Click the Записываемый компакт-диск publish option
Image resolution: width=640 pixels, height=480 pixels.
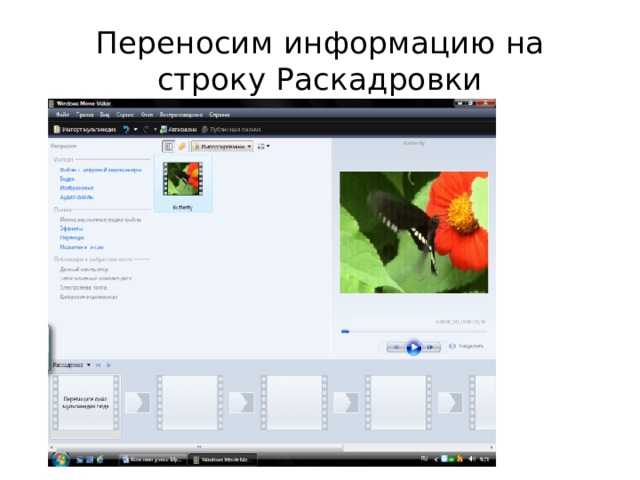(x=96, y=278)
